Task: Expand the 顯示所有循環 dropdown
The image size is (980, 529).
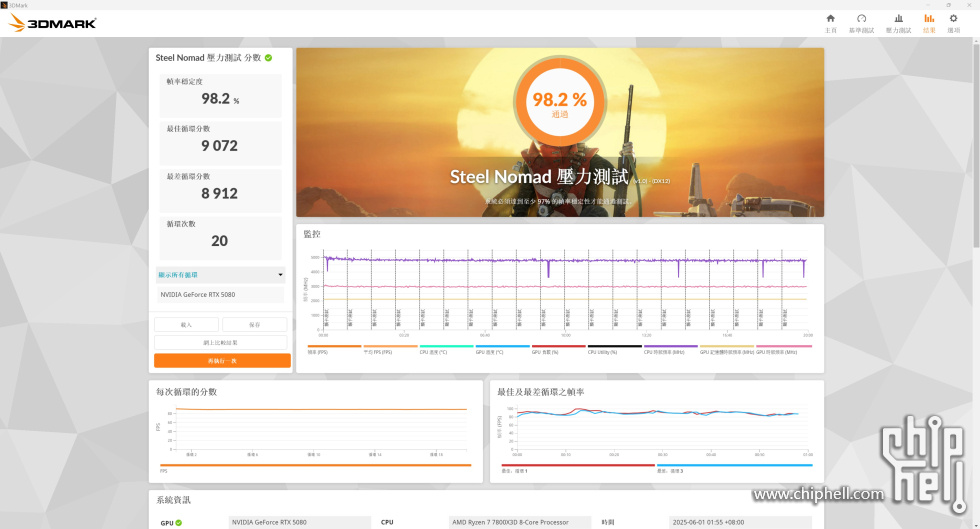Action: (220, 275)
